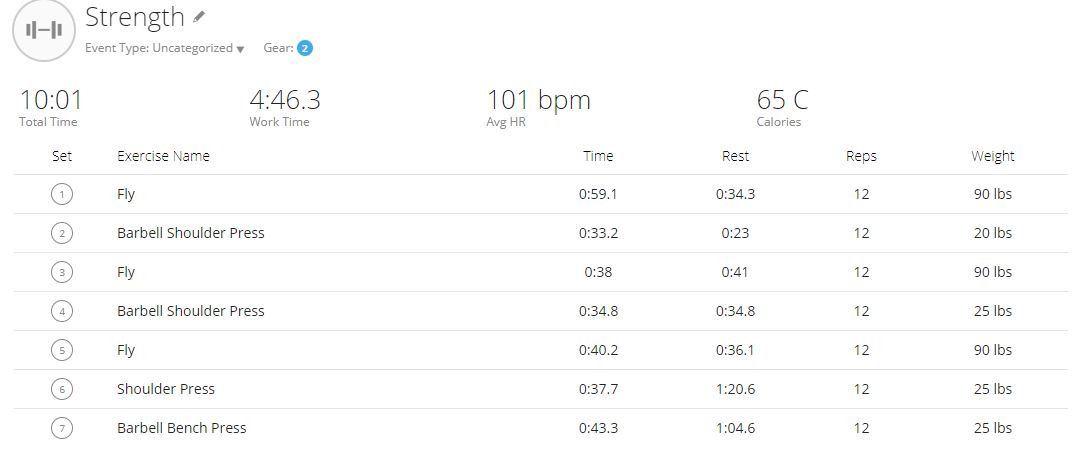1087x465 pixels.
Task: Select the set 2 circle number
Action: click(x=62, y=233)
